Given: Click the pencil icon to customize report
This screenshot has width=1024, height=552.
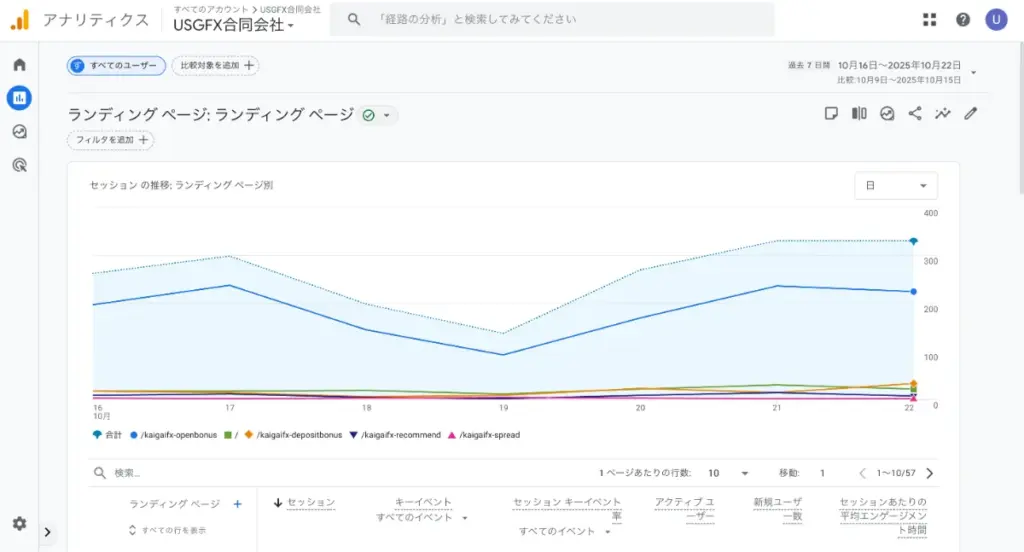Looking at the screenshot, I should 970,114.
